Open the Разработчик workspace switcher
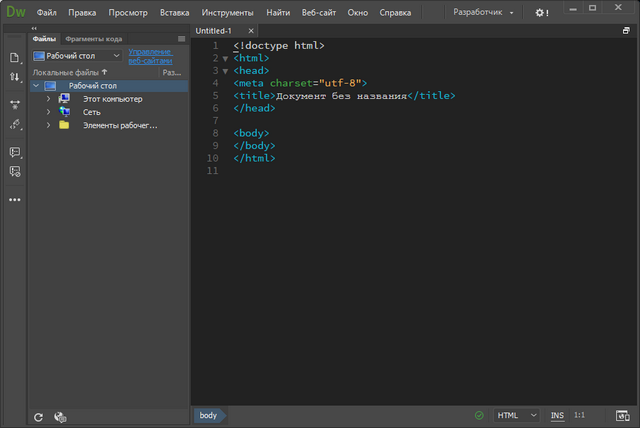Viewport: 640px width, 428px height. pos(484,13)
